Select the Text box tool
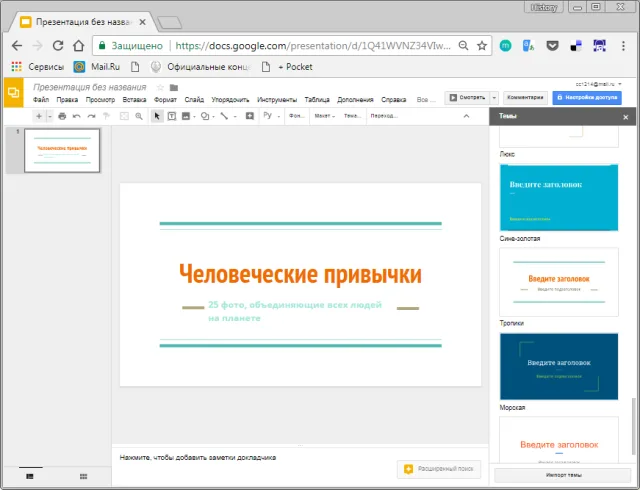 172,116
